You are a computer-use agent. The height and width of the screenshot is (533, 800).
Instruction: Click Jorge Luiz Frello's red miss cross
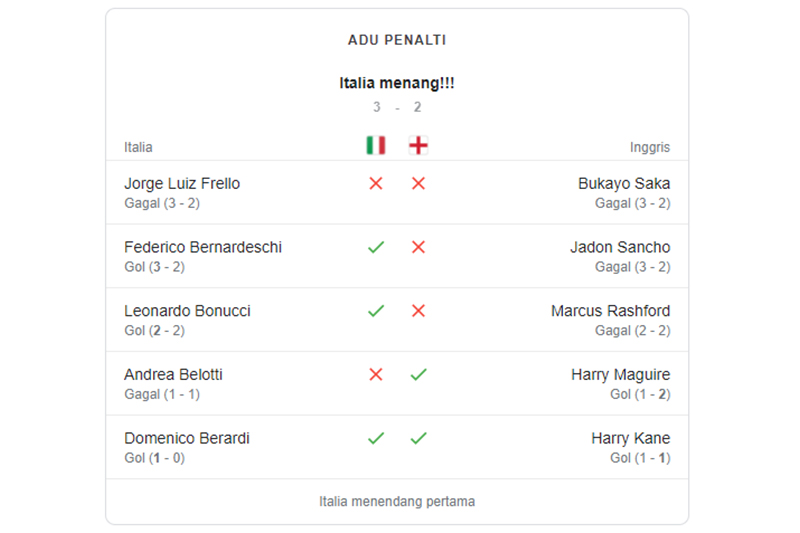point(376,184)
